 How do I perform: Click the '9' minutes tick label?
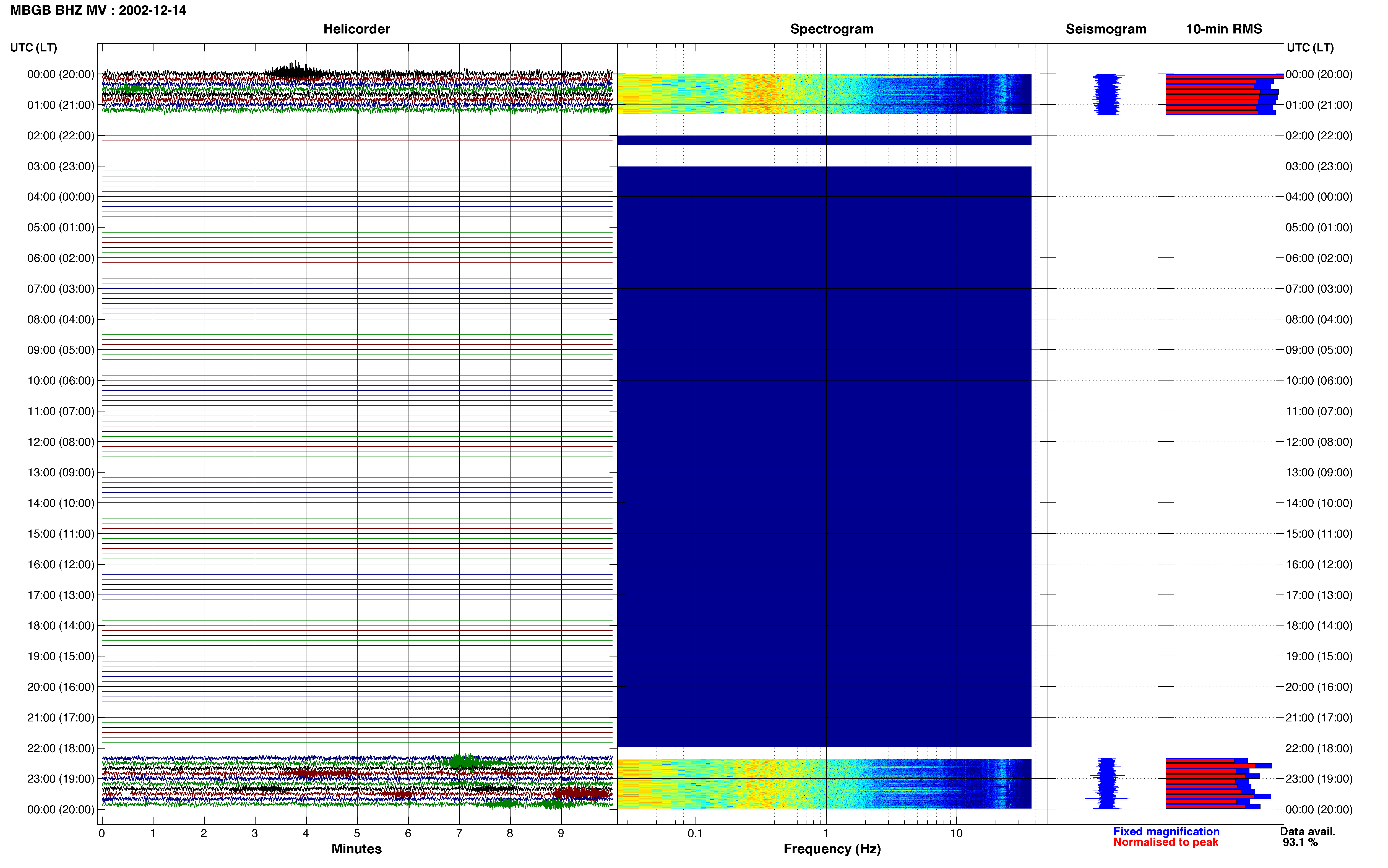pyautogui.click(x=561, y=833)
